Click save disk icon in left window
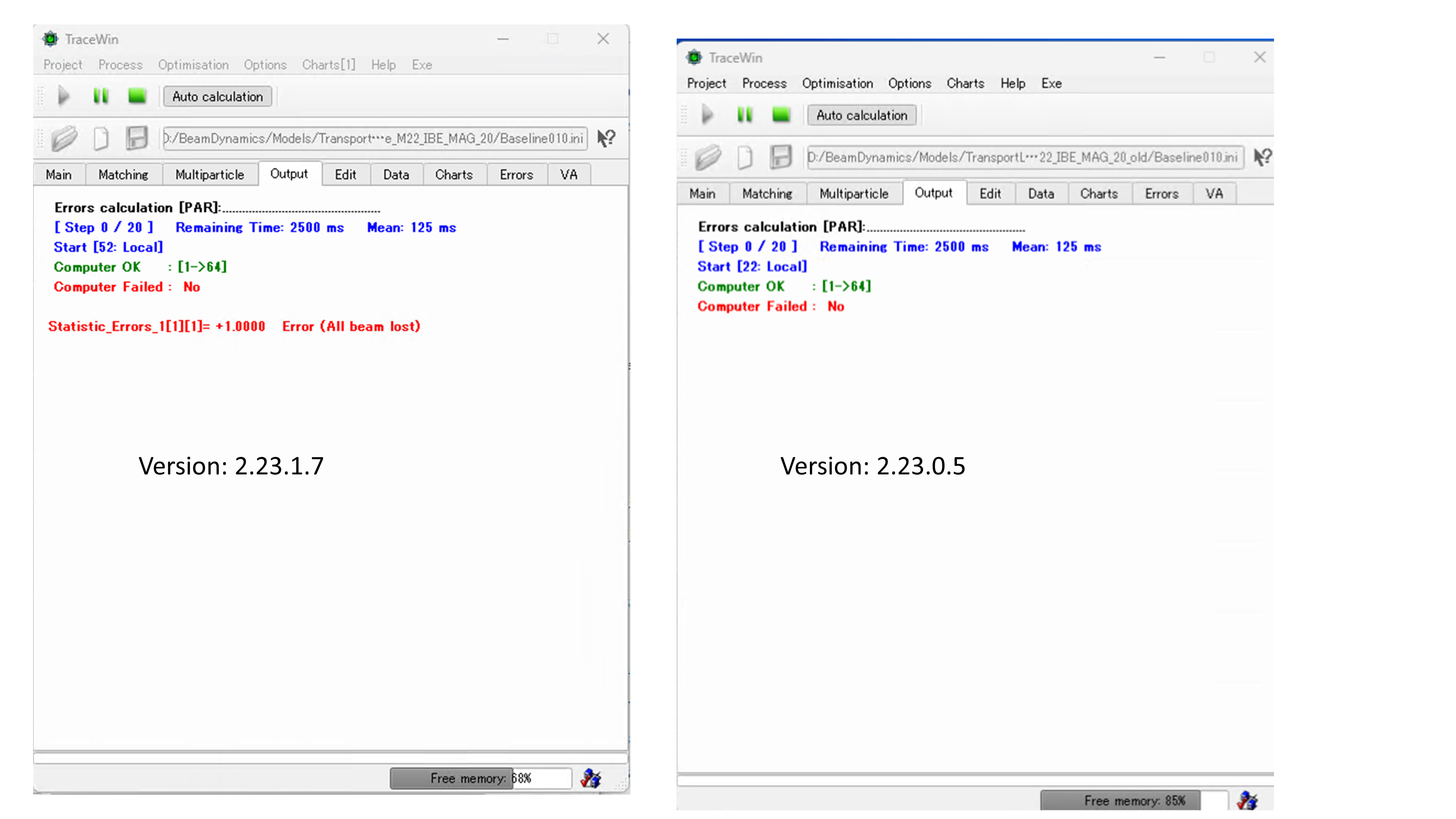The height and width of the screenshot is (819, 1456). (x=137, y=138)
